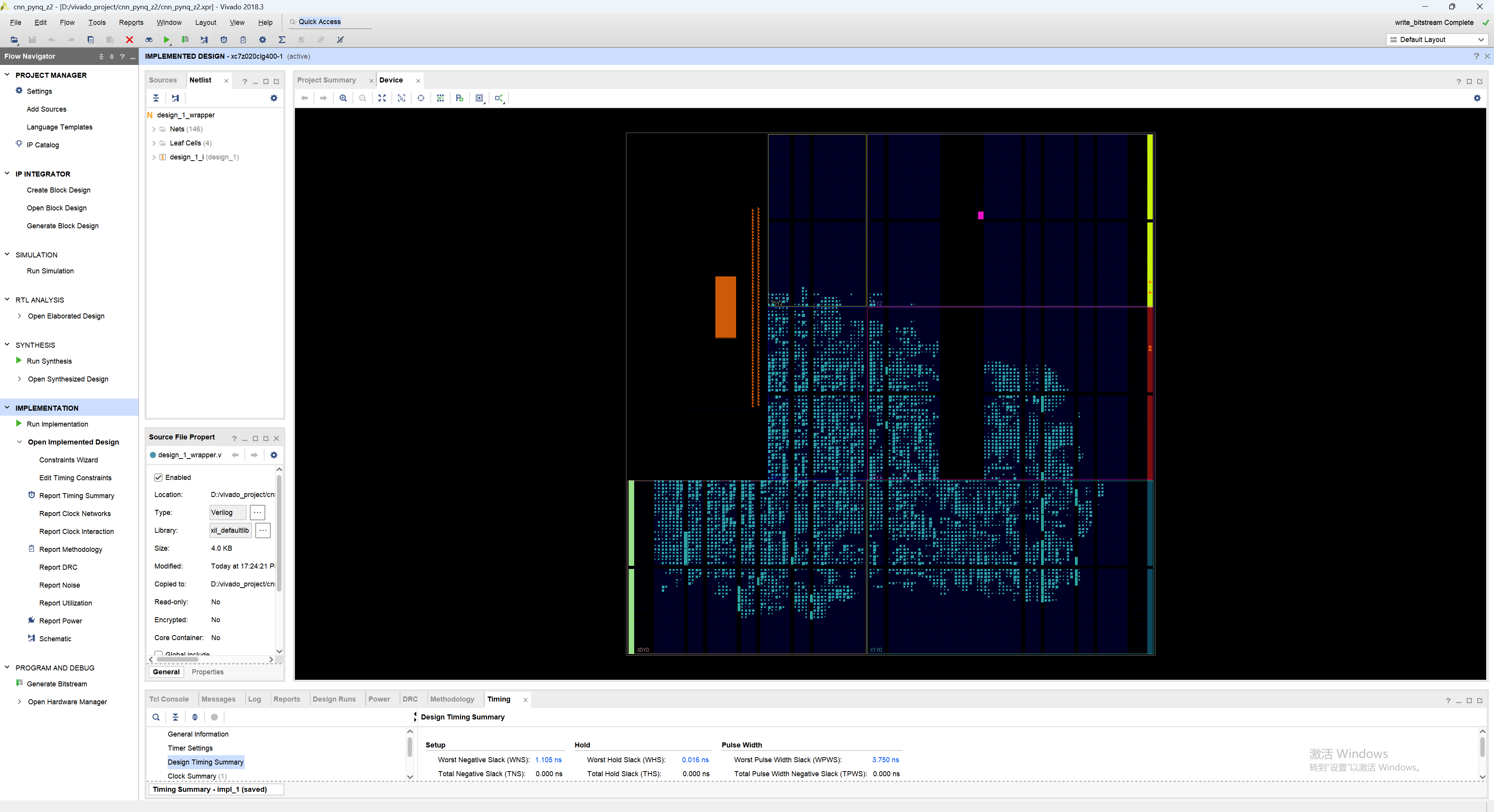Collapse the IMPLEMENTATION section

point(7,408)
